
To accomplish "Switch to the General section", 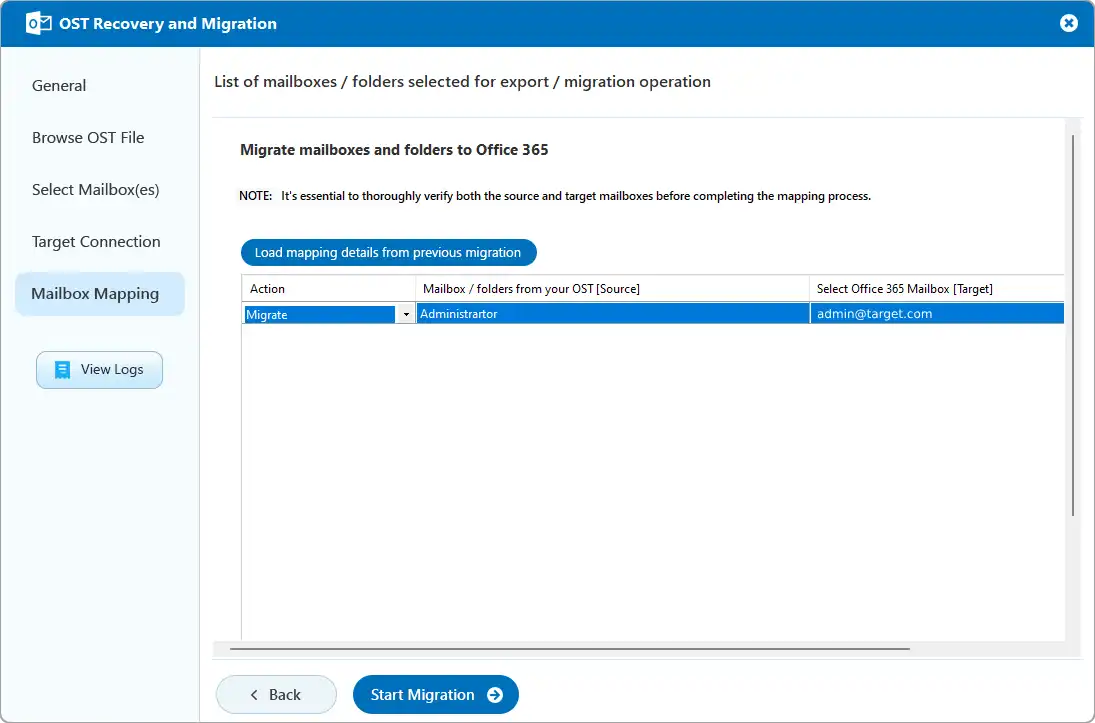I will click(58, 85).
